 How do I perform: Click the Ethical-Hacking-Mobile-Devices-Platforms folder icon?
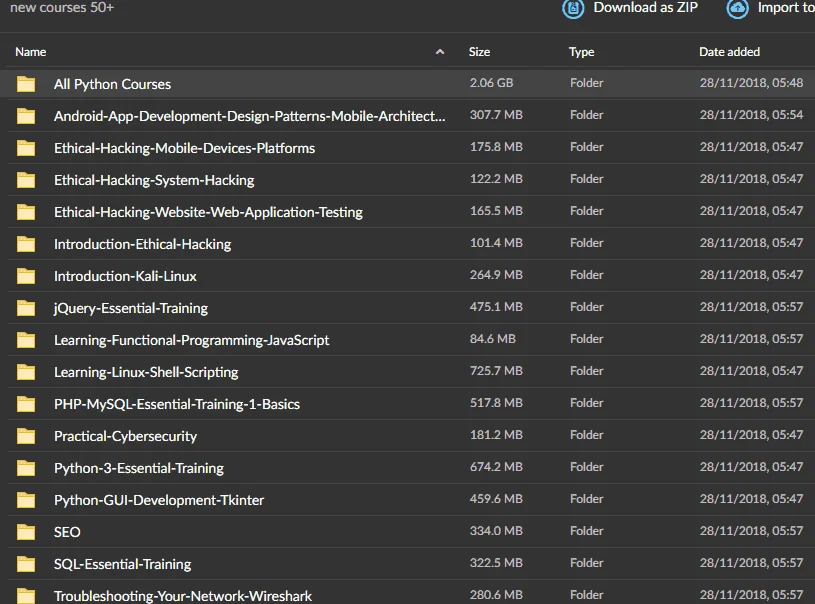pyautogui.click(x=26, y=148)
